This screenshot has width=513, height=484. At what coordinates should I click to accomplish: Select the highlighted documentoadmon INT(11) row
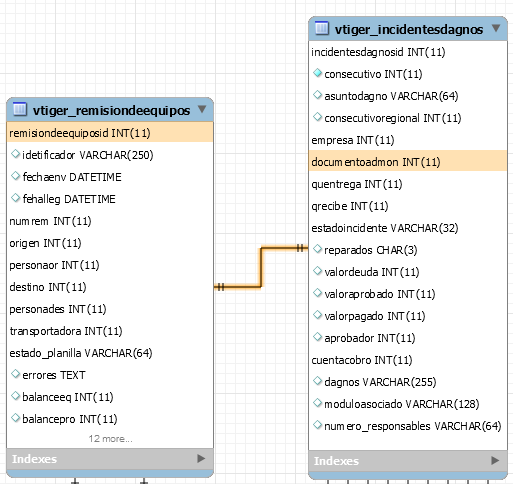(408, 161)
